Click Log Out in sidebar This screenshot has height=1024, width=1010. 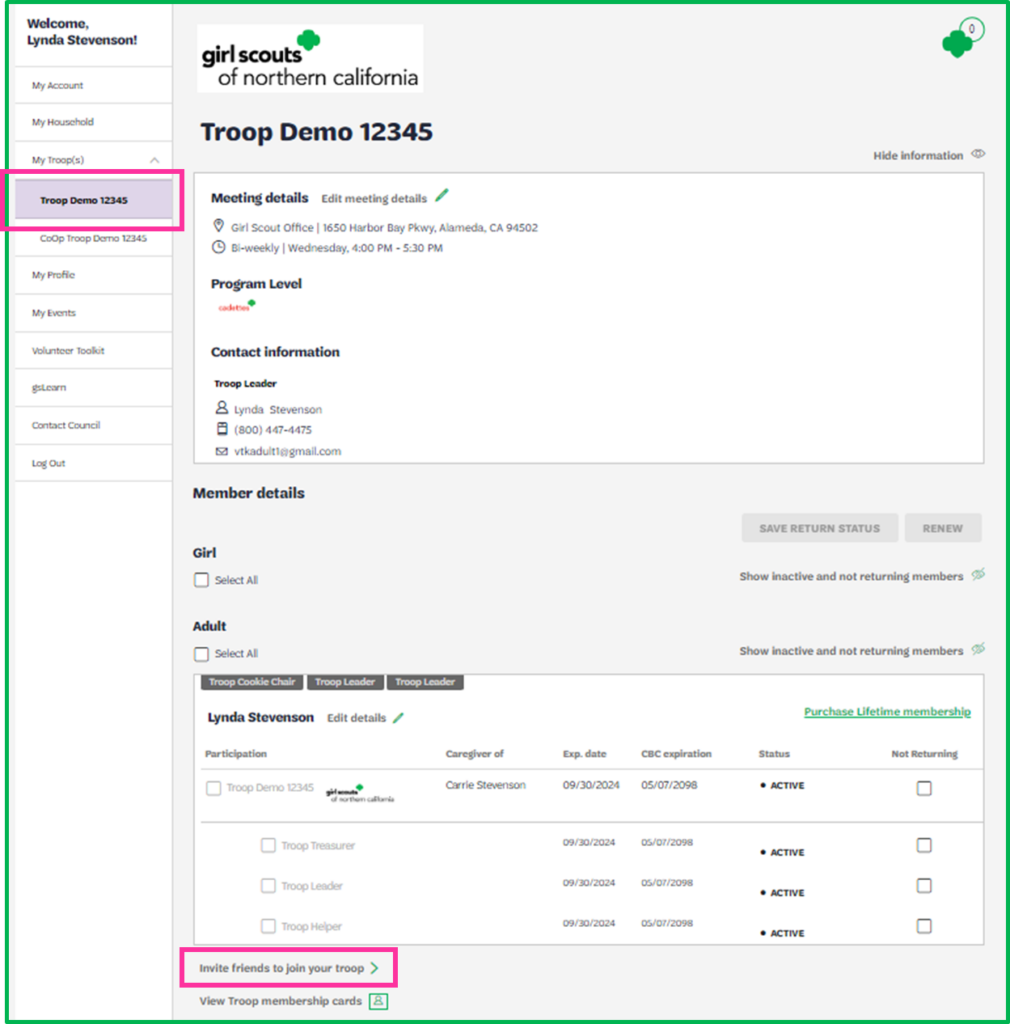pyautogui.click(x=93, y=463)
